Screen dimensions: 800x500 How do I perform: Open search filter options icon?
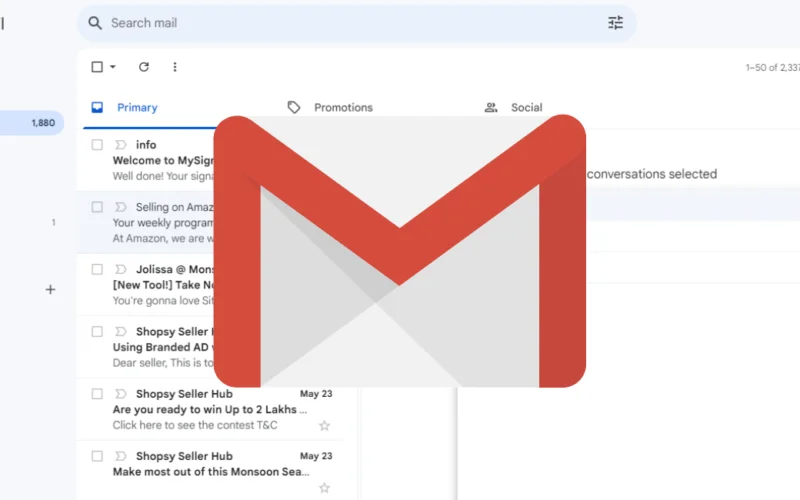pyautogui.click(x=615, y=23)
